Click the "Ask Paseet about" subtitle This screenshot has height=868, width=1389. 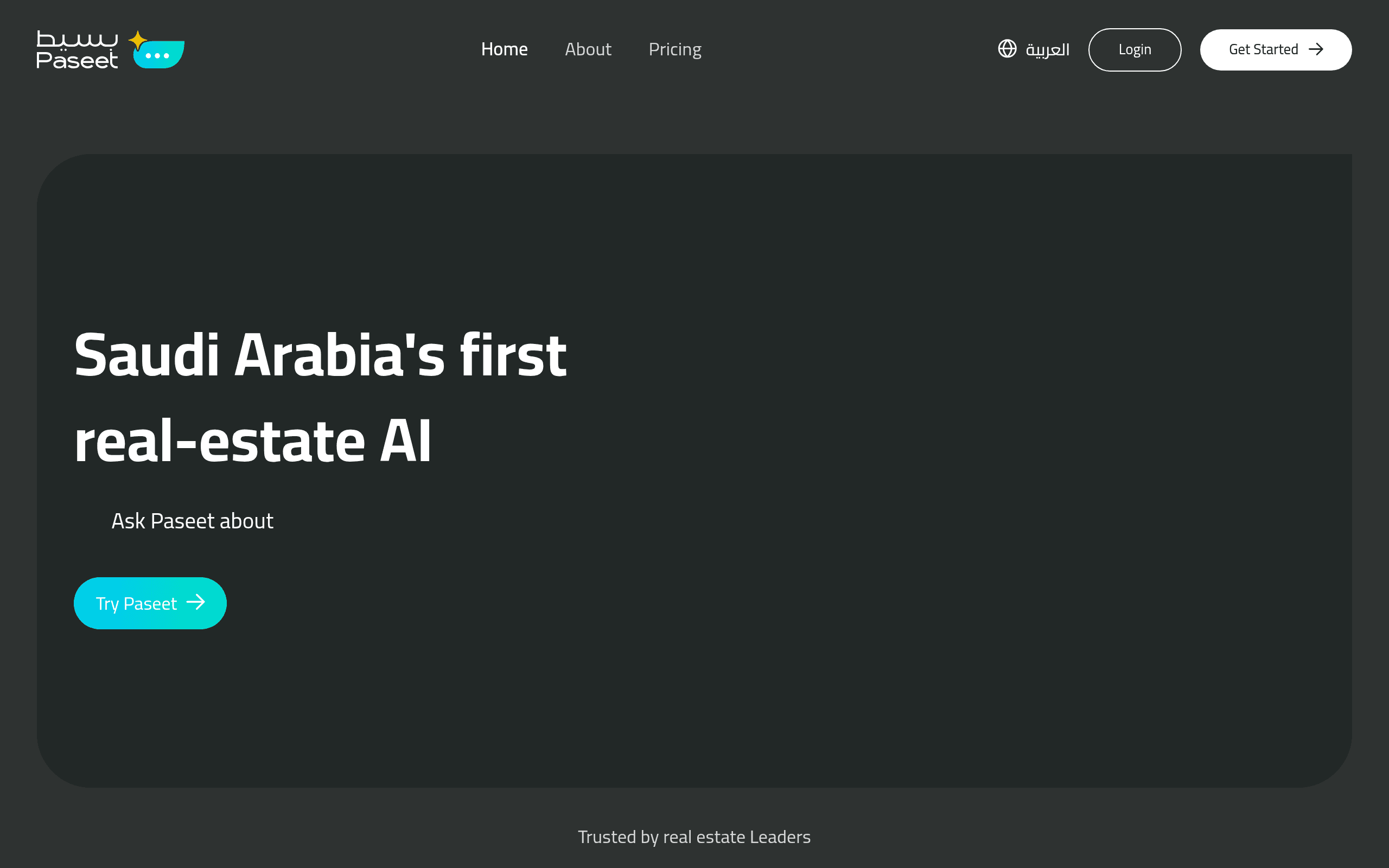(x=192, y=521)
